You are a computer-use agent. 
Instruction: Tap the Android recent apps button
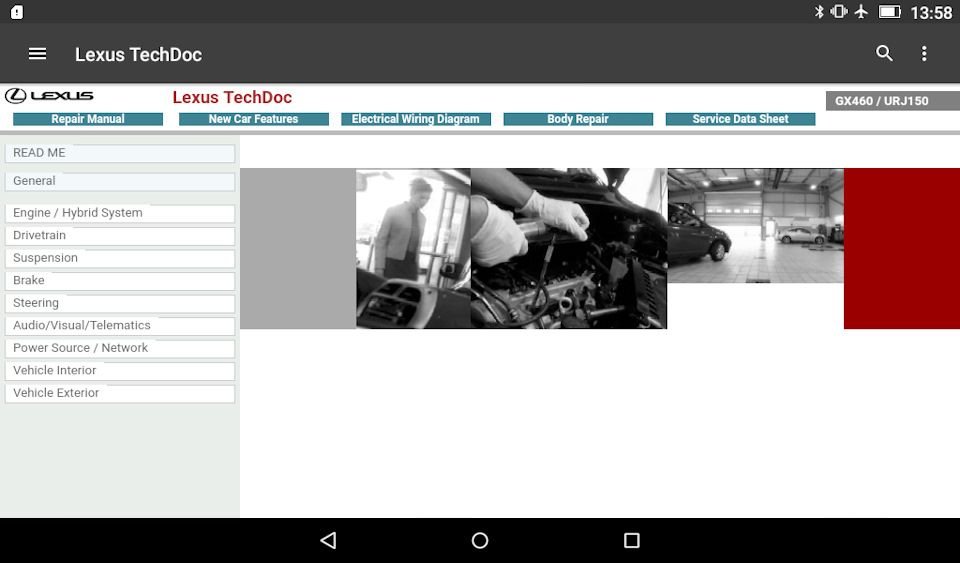[632, 540]
